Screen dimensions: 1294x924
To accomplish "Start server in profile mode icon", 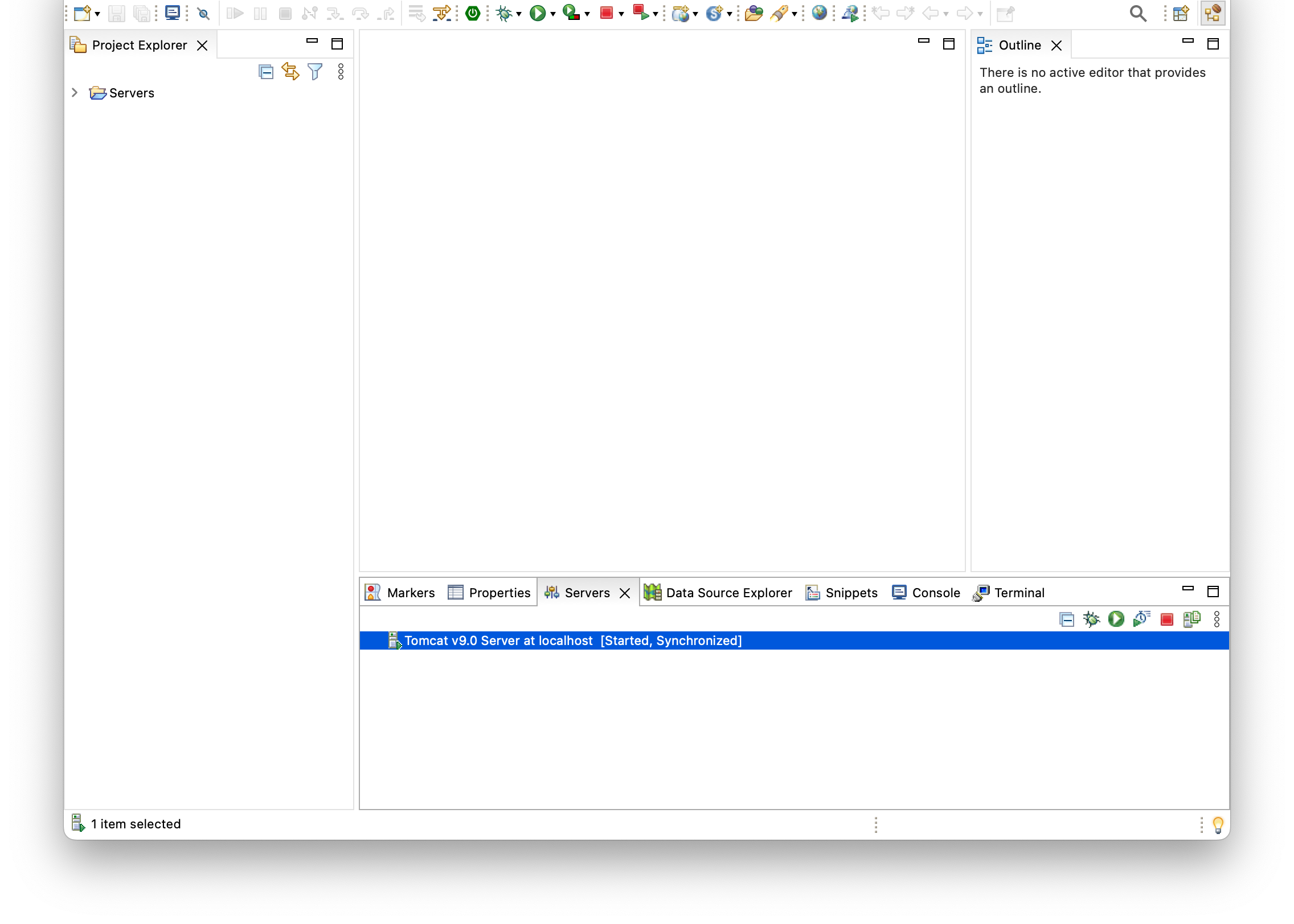I will (1141, 619).
